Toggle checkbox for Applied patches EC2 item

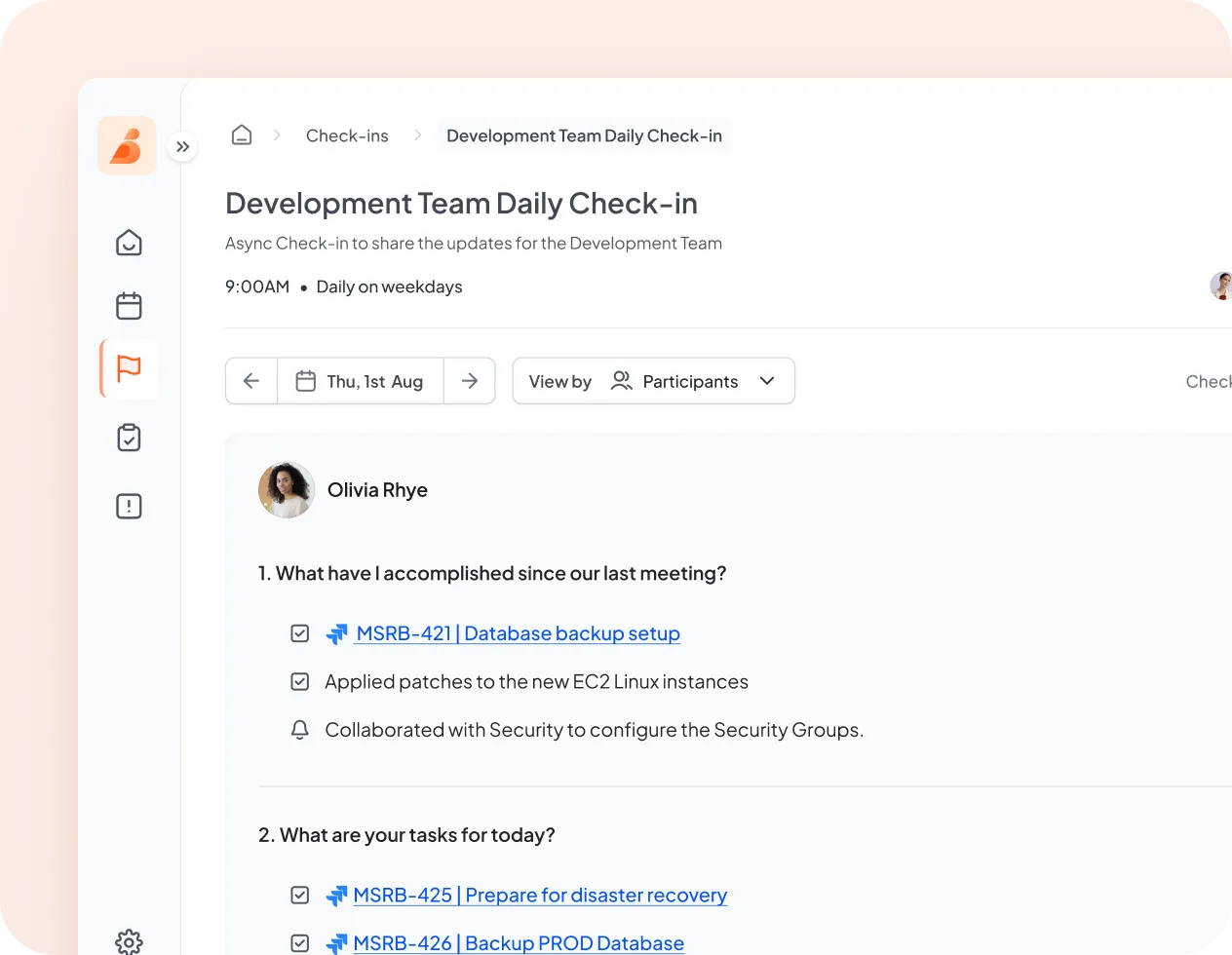coord(300,681)
